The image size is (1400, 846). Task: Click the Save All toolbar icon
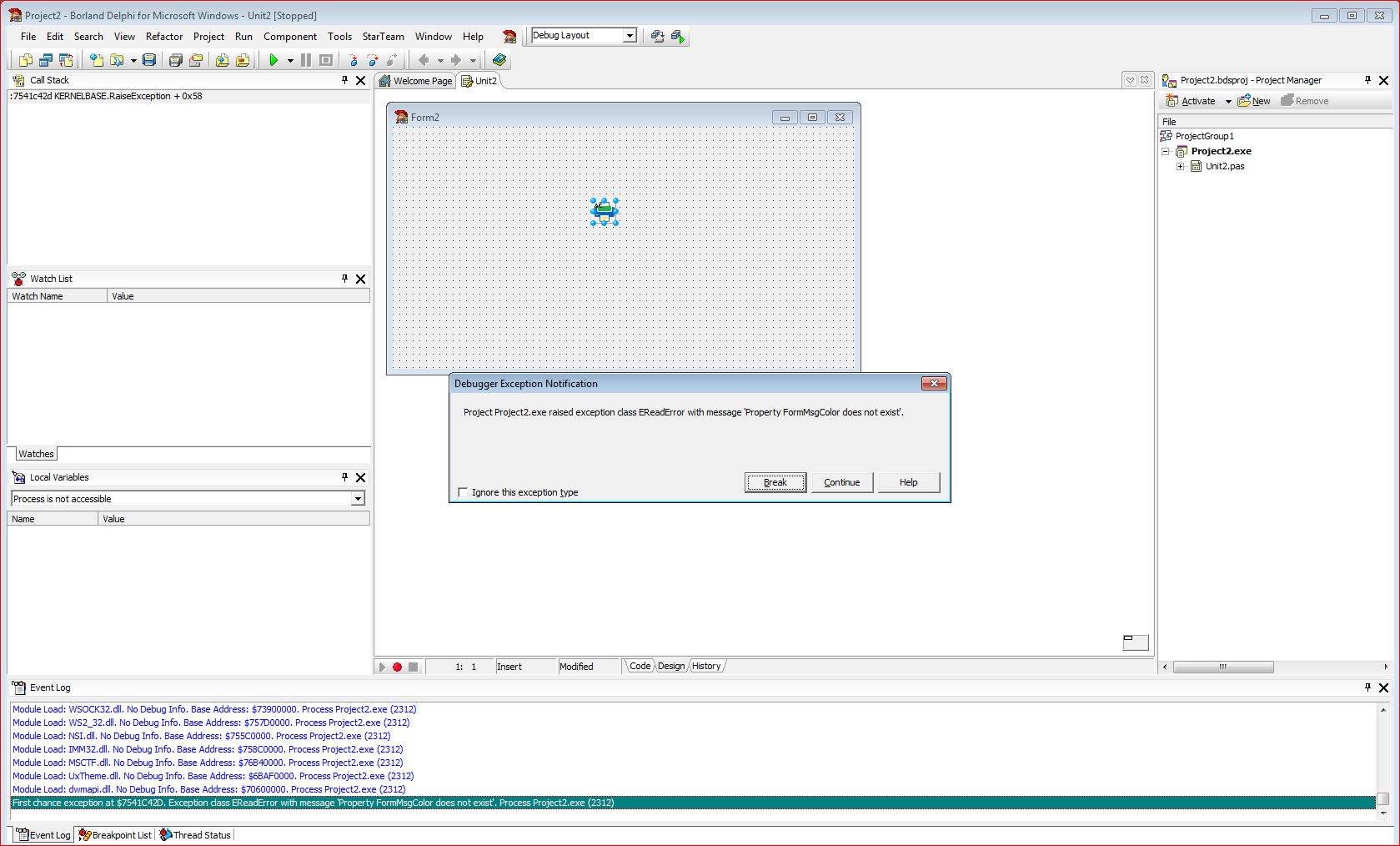[175, 60]
